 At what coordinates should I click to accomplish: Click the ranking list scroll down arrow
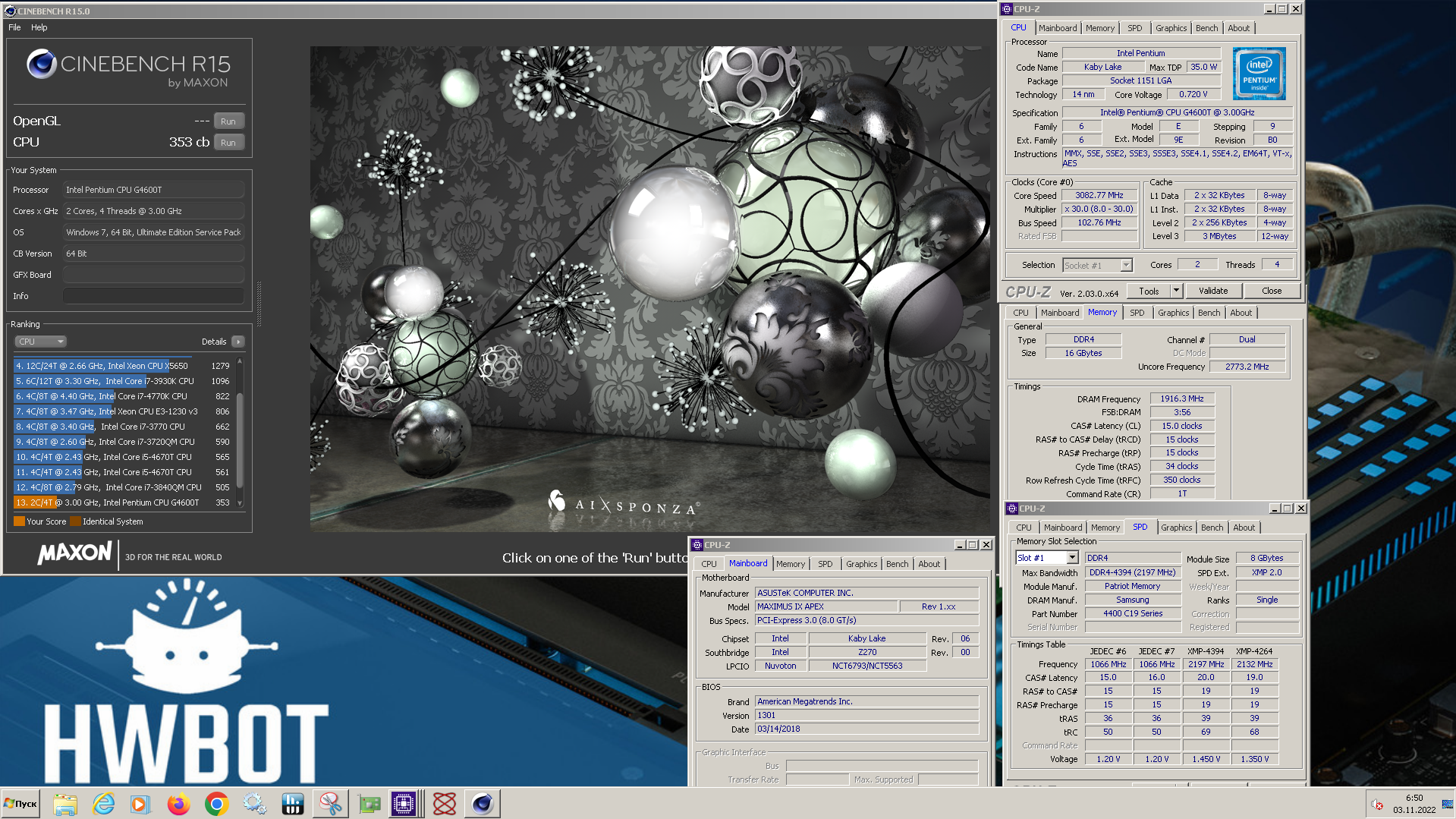pyautogui.click(x=240, y=503)
